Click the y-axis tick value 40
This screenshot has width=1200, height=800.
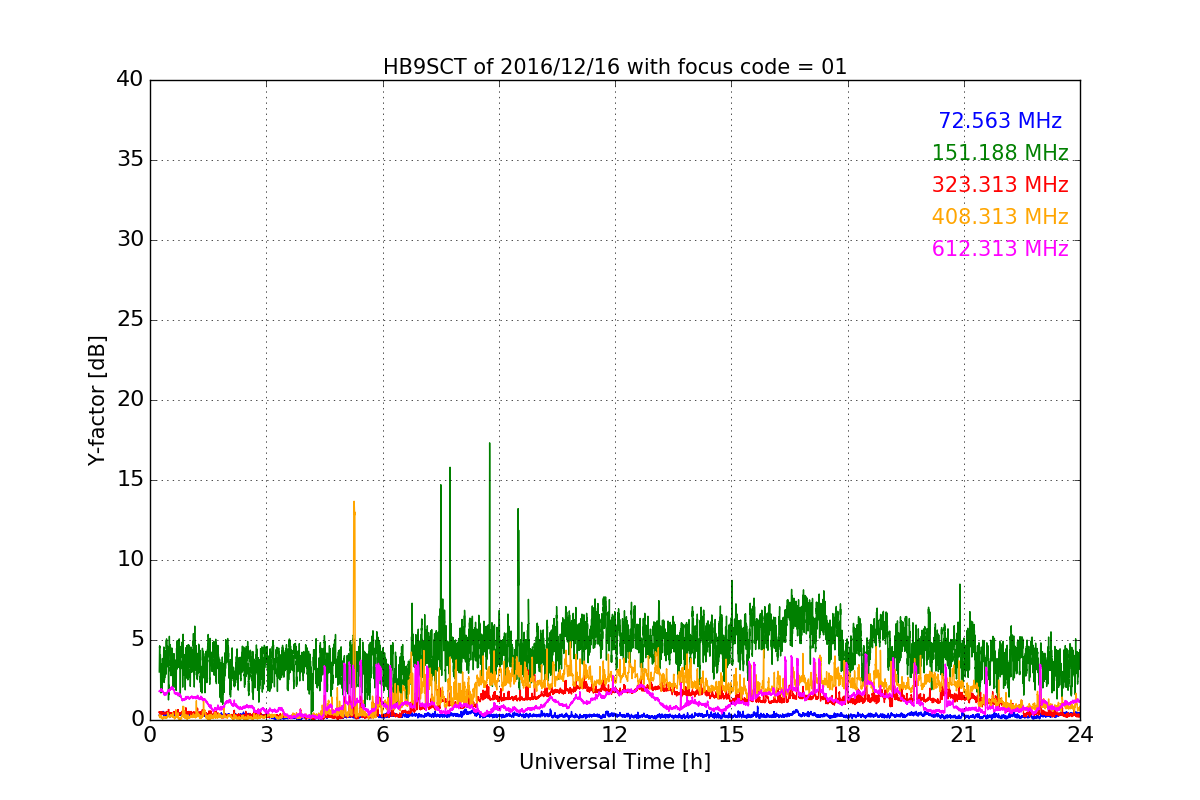(130, 80)
